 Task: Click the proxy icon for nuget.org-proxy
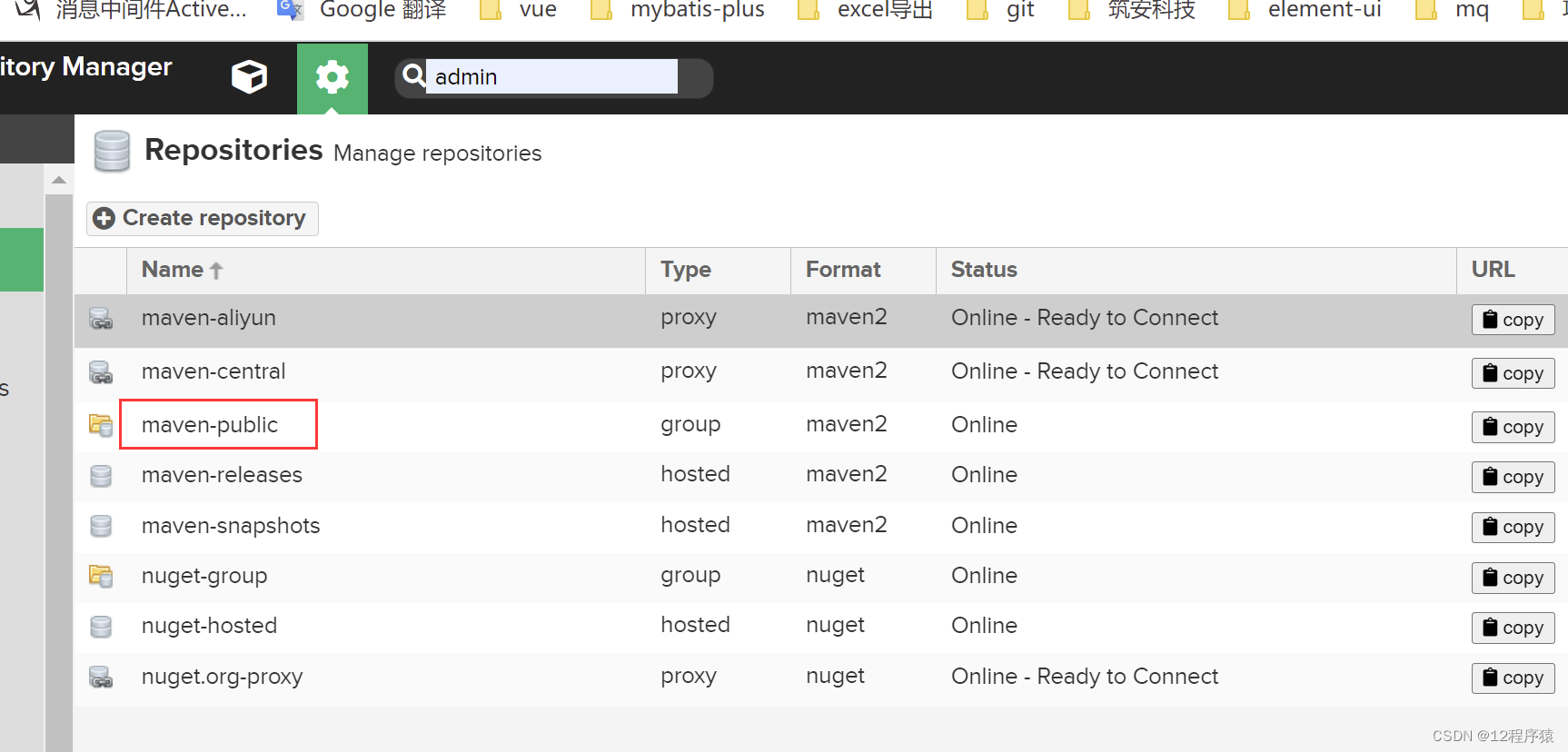coord(101,678)
